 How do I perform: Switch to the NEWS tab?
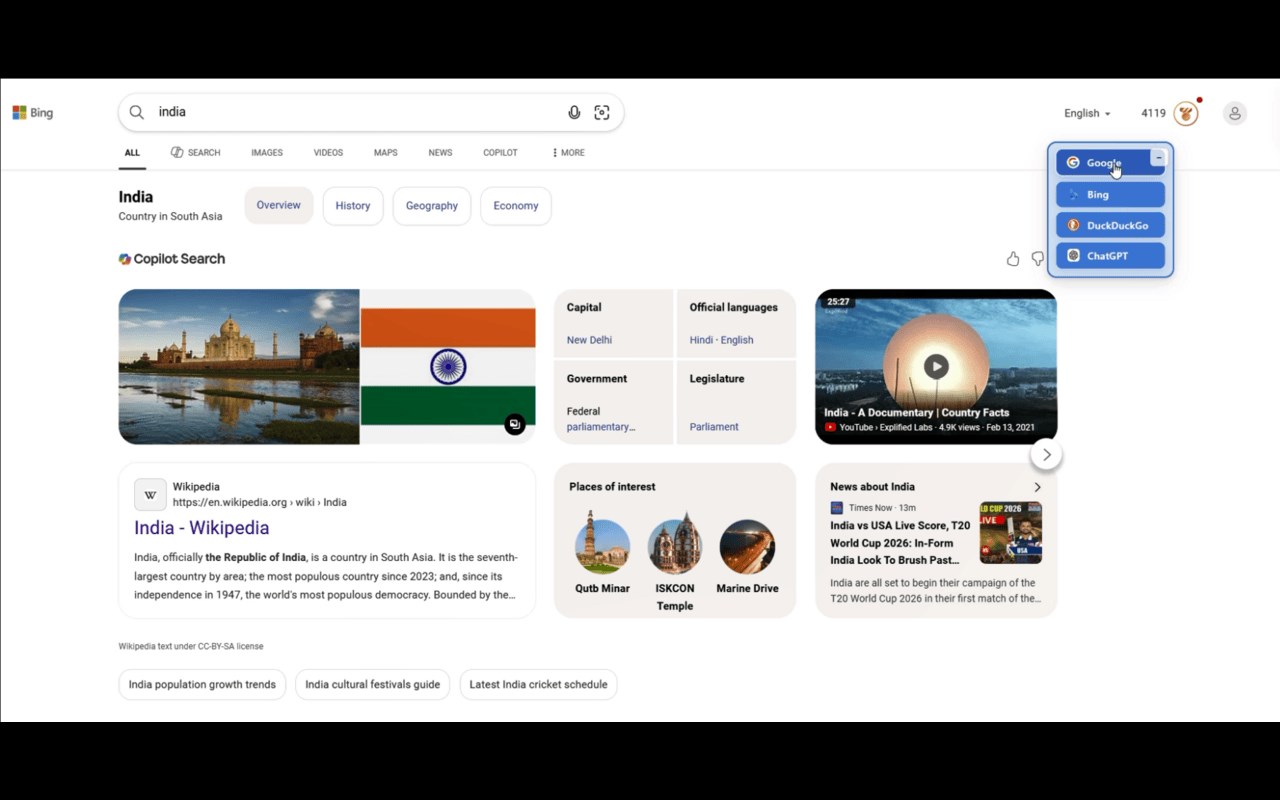point(440,153)
